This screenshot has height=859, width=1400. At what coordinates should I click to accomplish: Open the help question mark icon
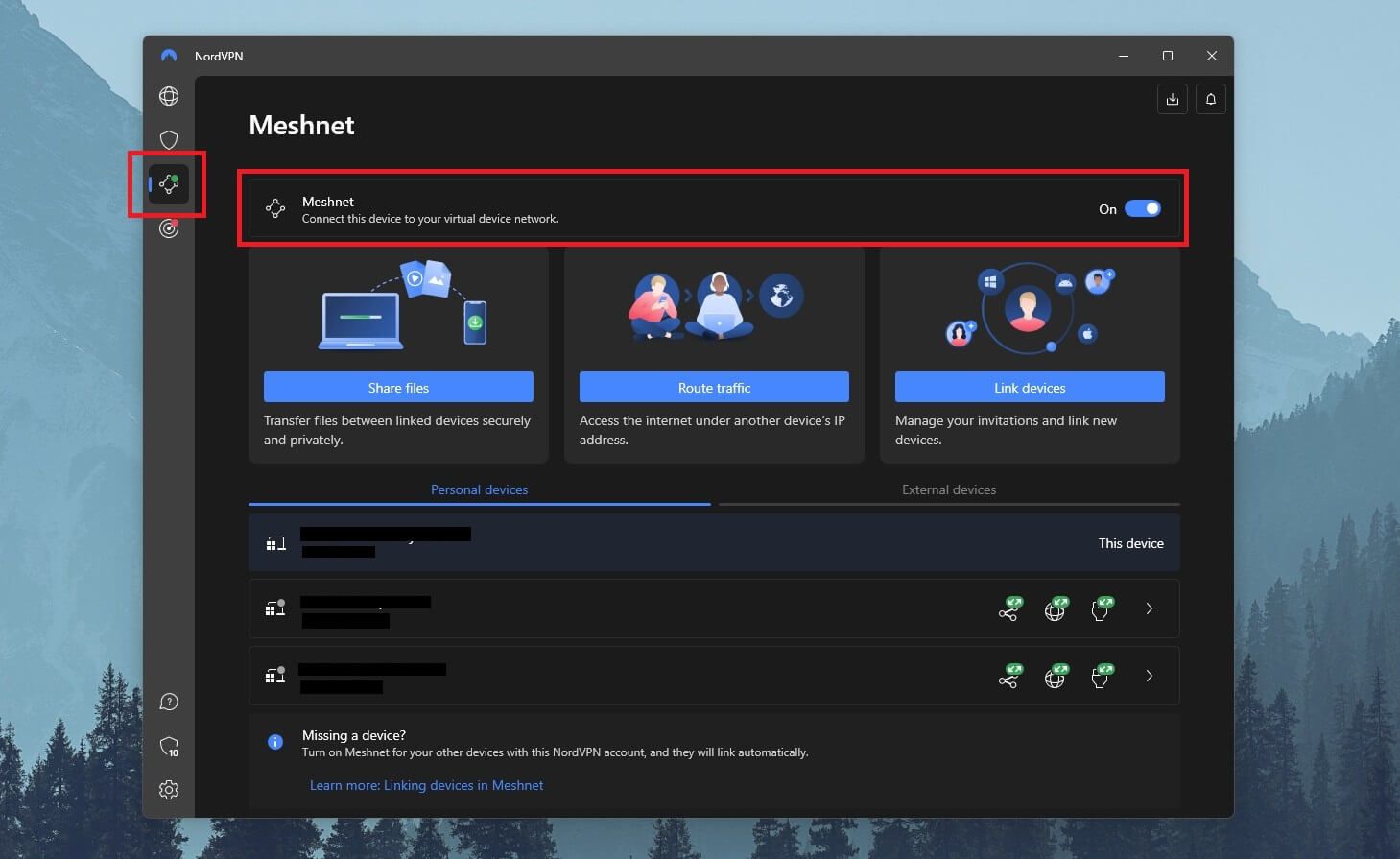[x=169, y=702]
